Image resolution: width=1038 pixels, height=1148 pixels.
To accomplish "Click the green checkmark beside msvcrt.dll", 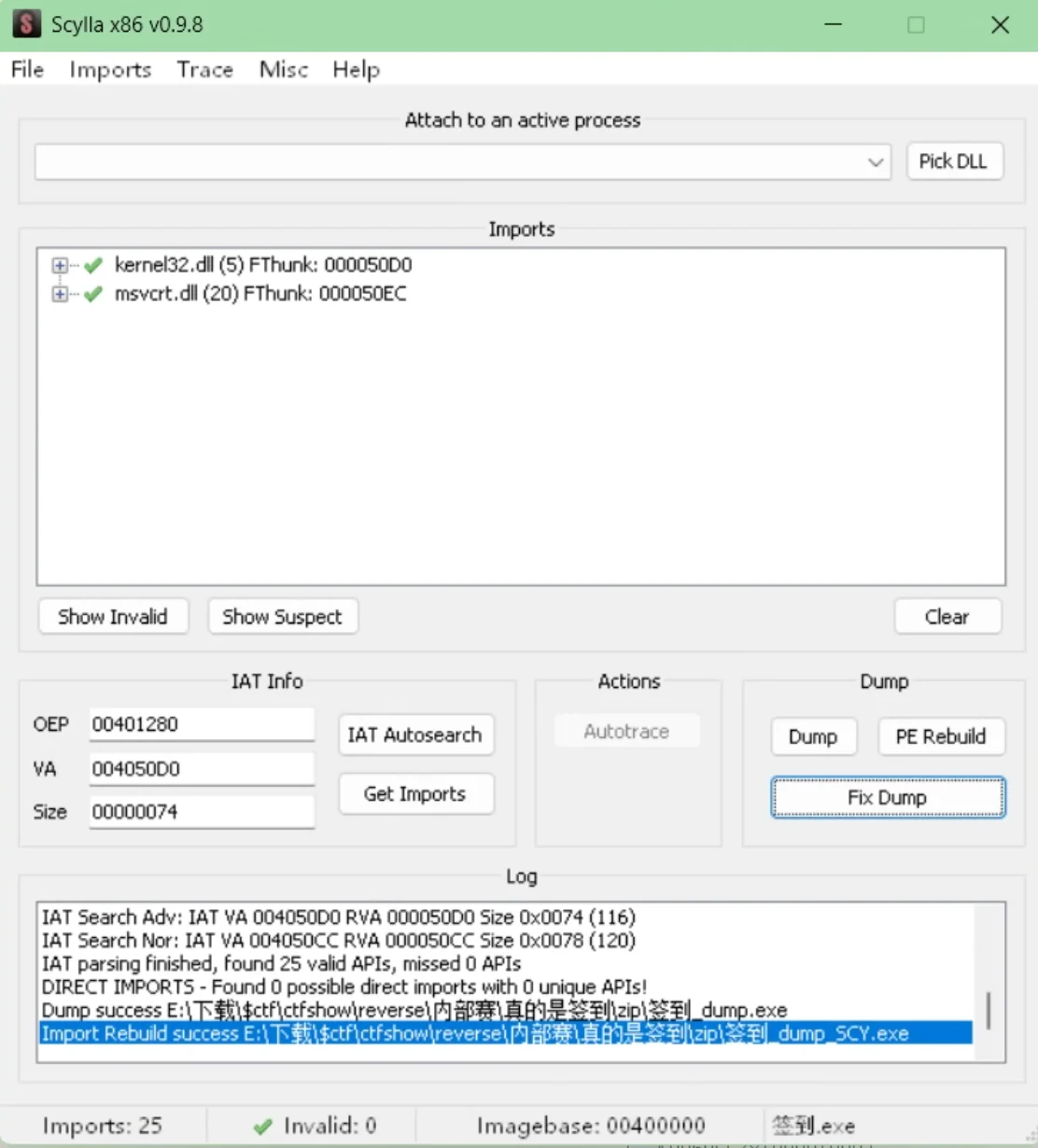I will coord(93,295).
